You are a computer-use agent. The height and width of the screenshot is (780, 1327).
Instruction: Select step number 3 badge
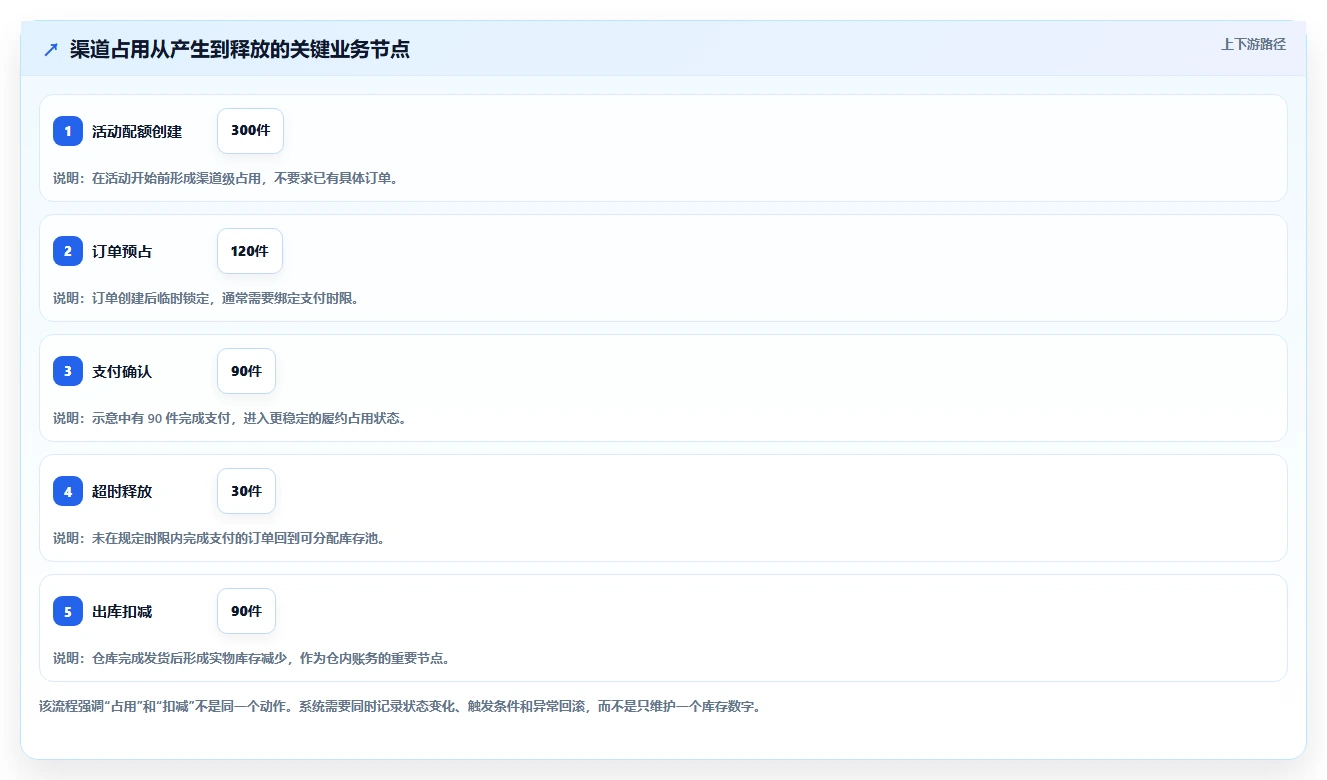point(68,371)
